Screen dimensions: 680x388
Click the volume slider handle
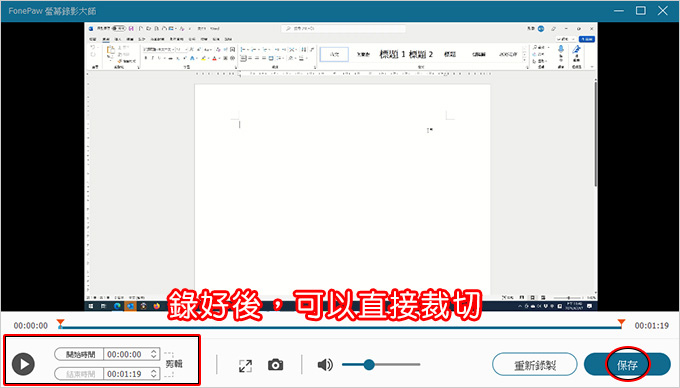click(x=369, y=365)
